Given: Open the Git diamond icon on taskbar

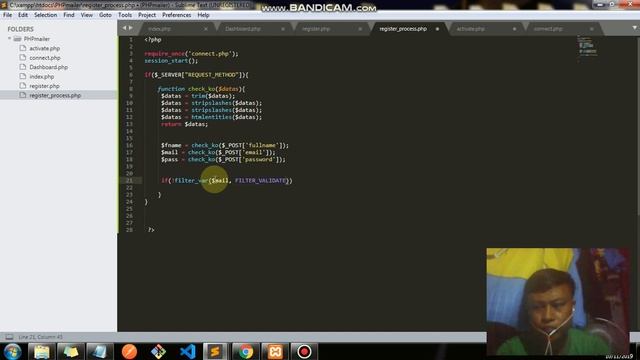Looking at the screenshot, I should tap(158, 351).
